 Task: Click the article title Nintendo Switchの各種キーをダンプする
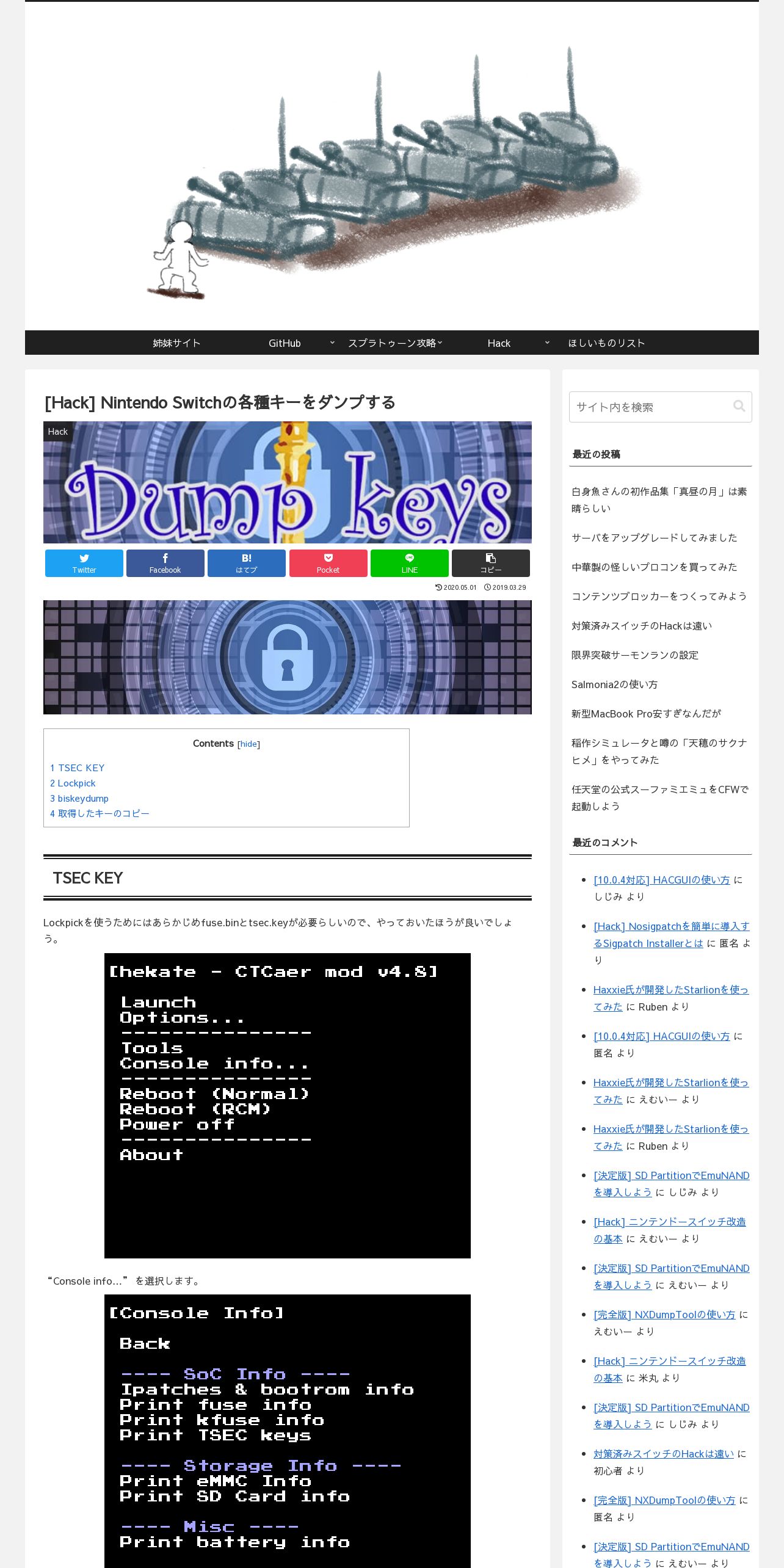[x=220, y=403]
